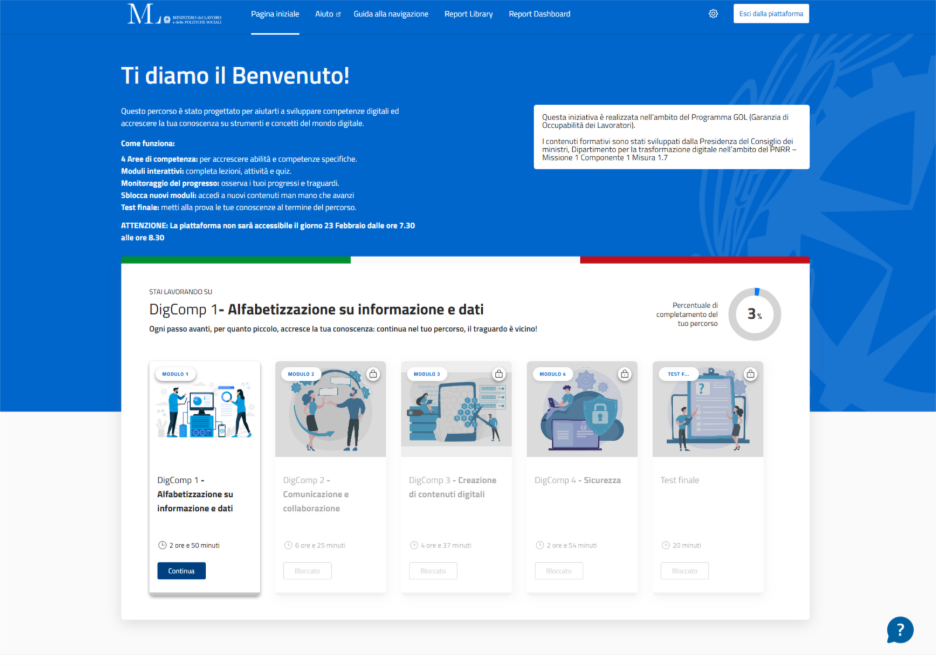Click Bloccato button on DigComp 3 card
The image size is (936, 666).
click(x=433, y=571)
